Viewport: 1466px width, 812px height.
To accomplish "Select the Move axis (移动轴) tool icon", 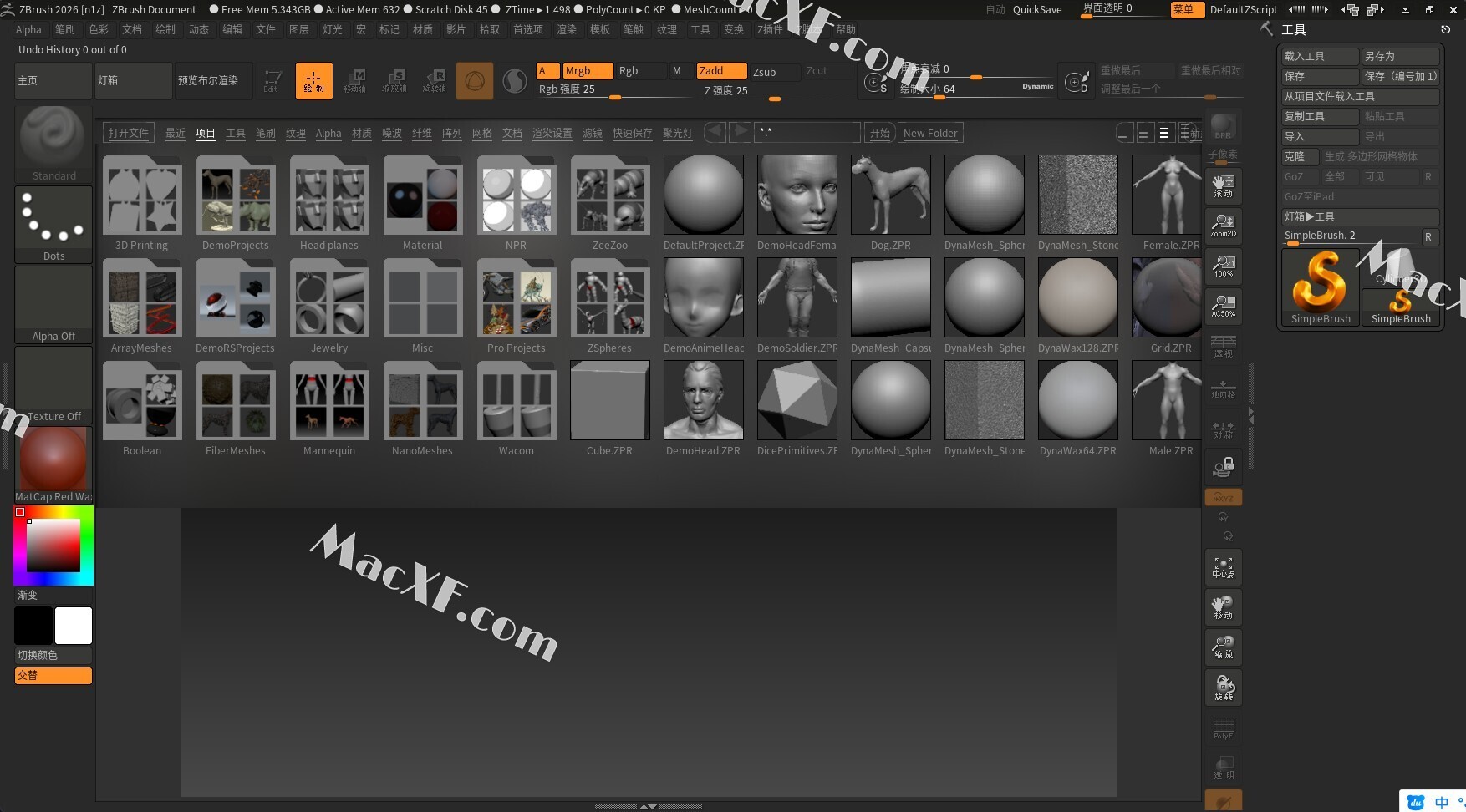I will pos(354,81).
